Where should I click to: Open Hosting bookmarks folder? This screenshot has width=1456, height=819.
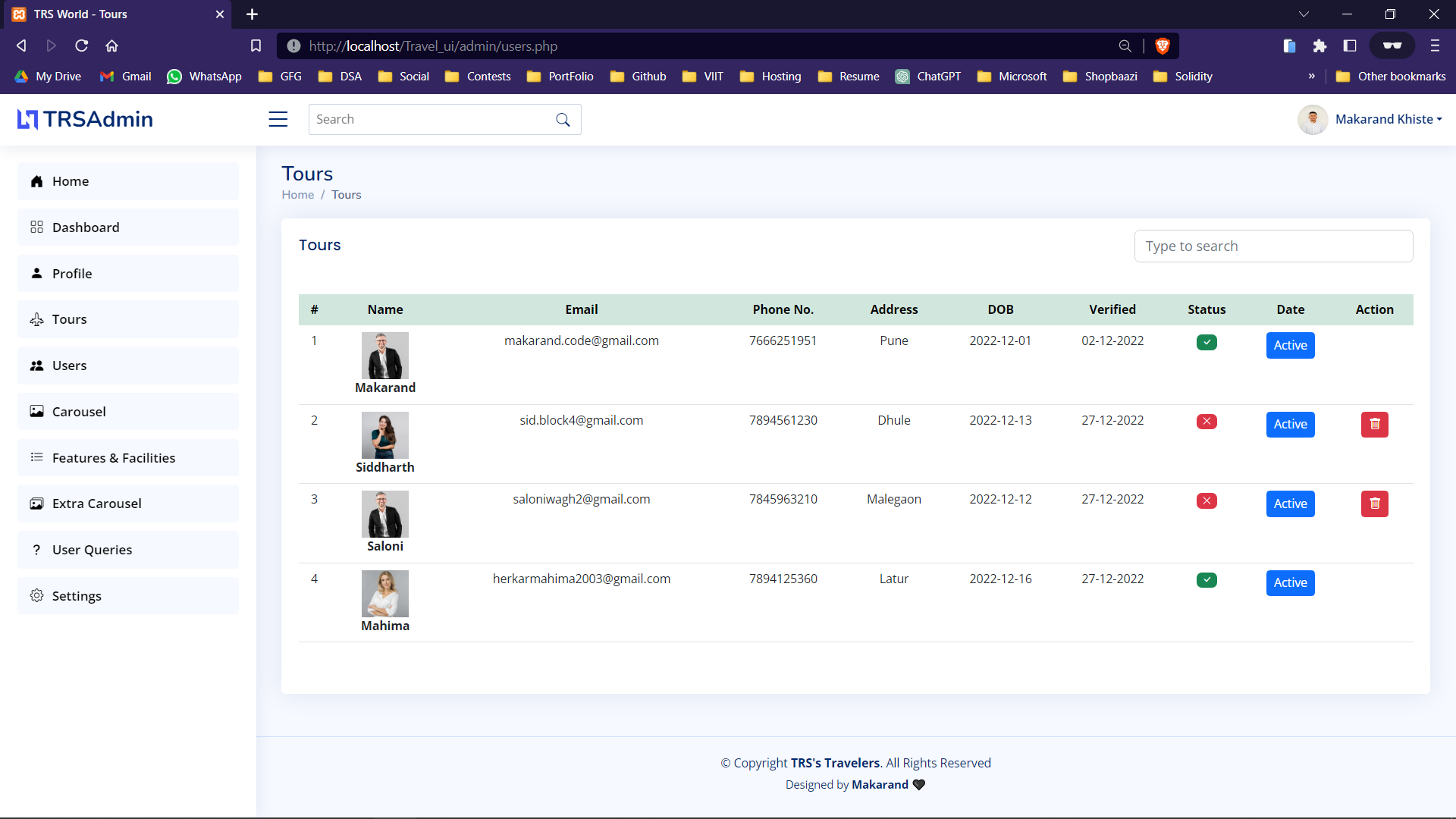click(770, 77)
